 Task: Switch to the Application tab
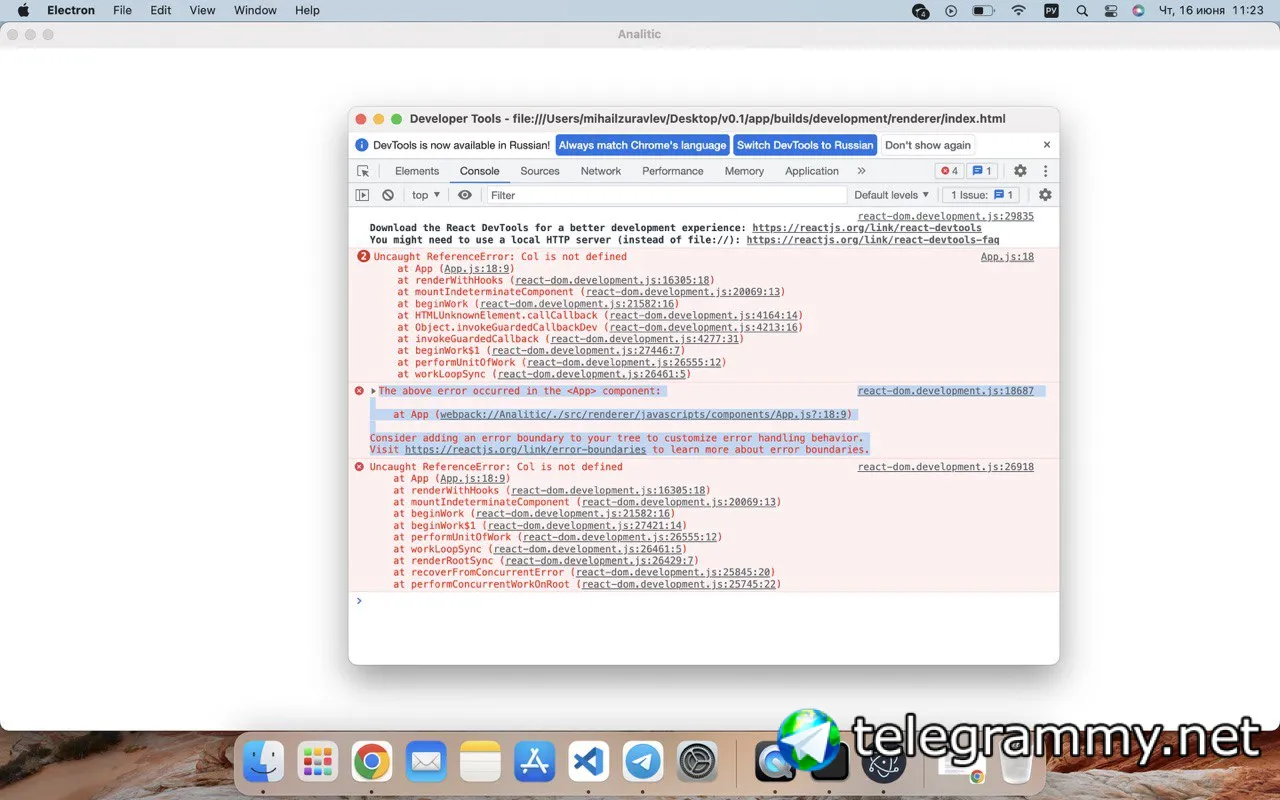pos(812,171)
